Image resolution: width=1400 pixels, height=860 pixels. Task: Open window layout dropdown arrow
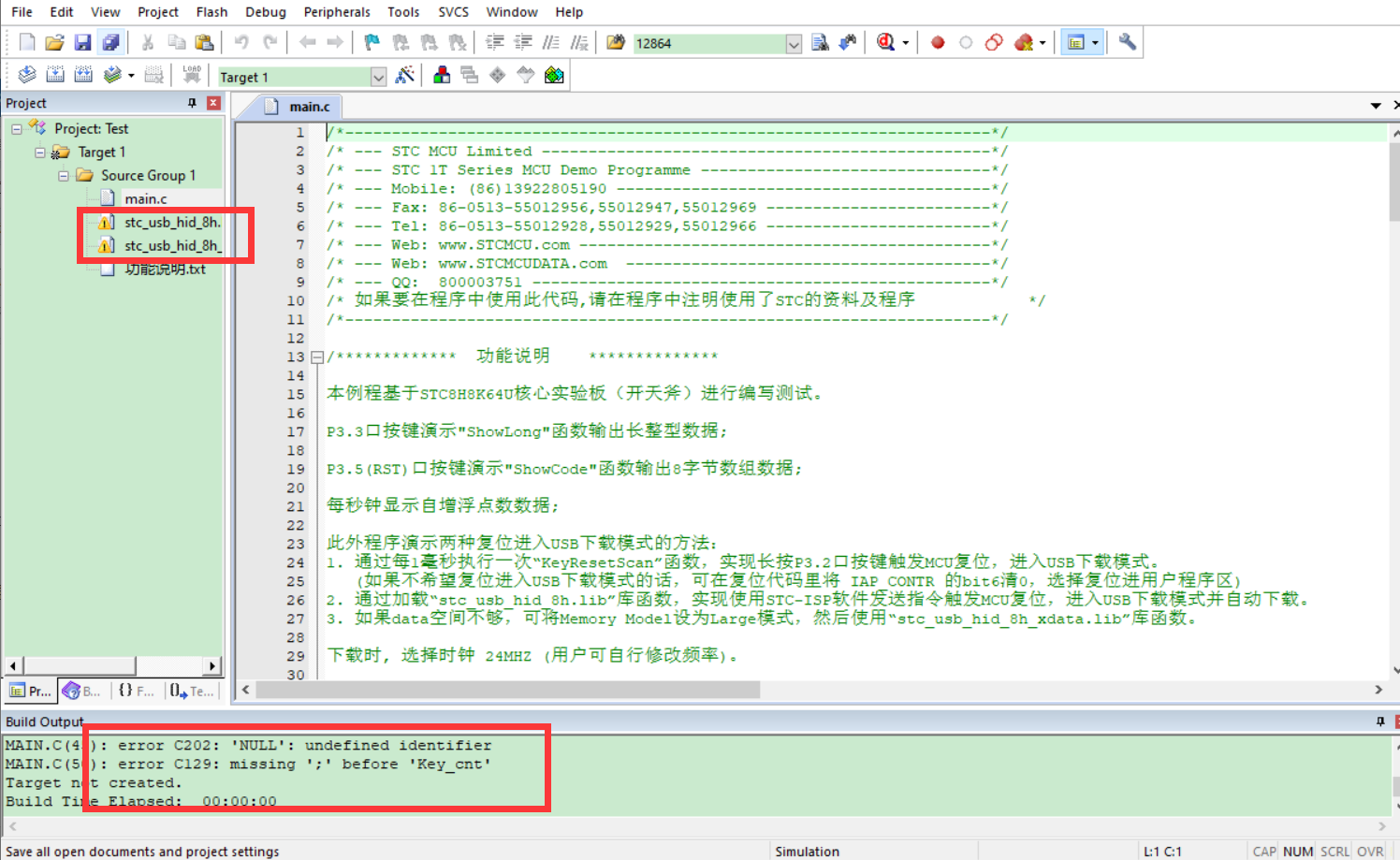[x=1095, y=43]
